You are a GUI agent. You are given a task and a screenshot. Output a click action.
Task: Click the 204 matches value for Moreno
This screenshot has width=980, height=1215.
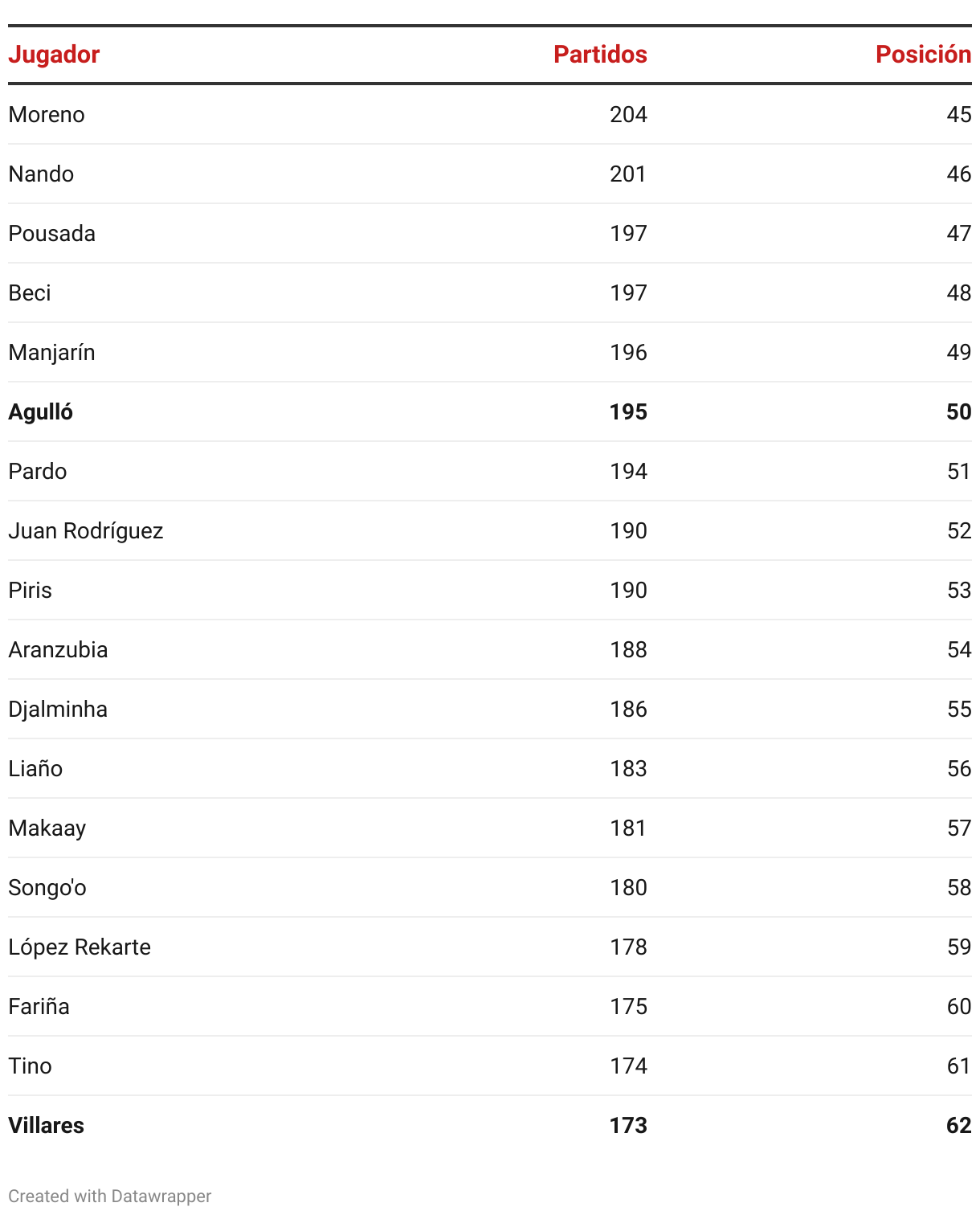(628, 115)
